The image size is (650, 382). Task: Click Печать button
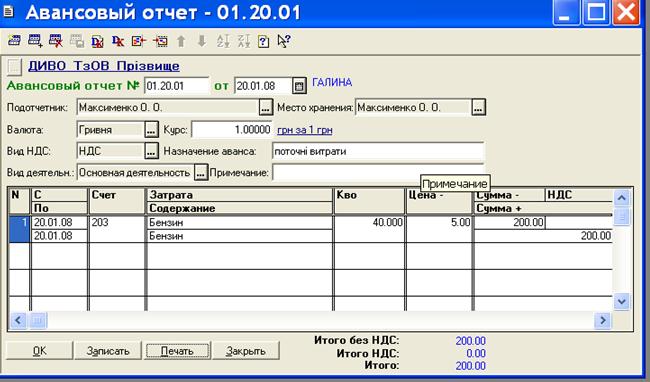[x=177, y=351]
